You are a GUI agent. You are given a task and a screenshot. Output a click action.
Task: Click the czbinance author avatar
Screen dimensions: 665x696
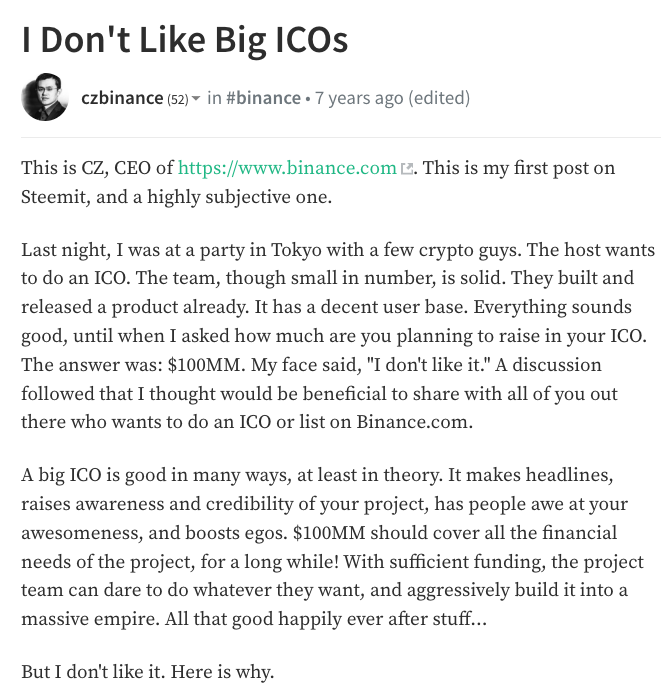[45, 98]
